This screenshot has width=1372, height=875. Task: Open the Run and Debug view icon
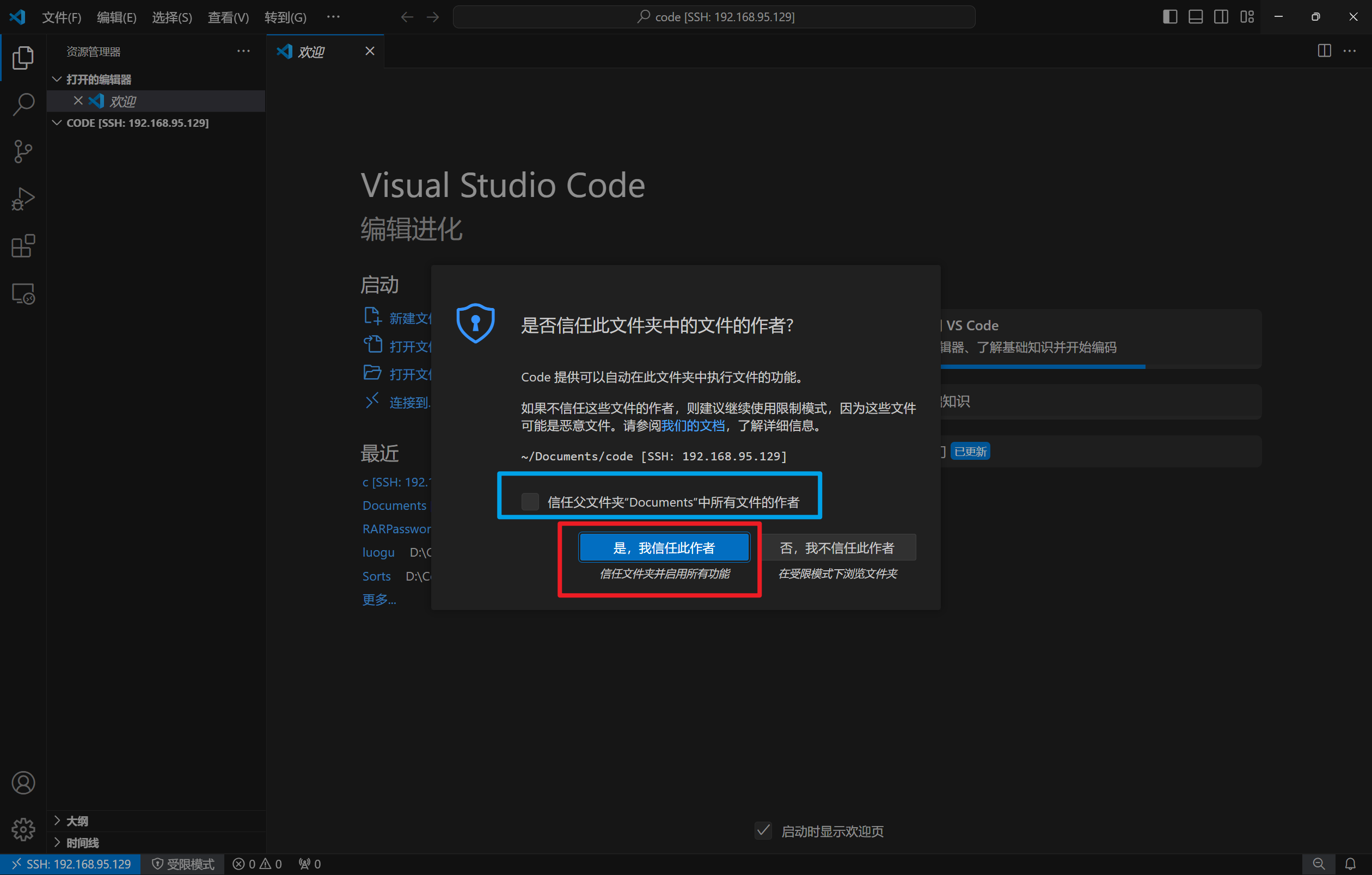click(23, 199)
